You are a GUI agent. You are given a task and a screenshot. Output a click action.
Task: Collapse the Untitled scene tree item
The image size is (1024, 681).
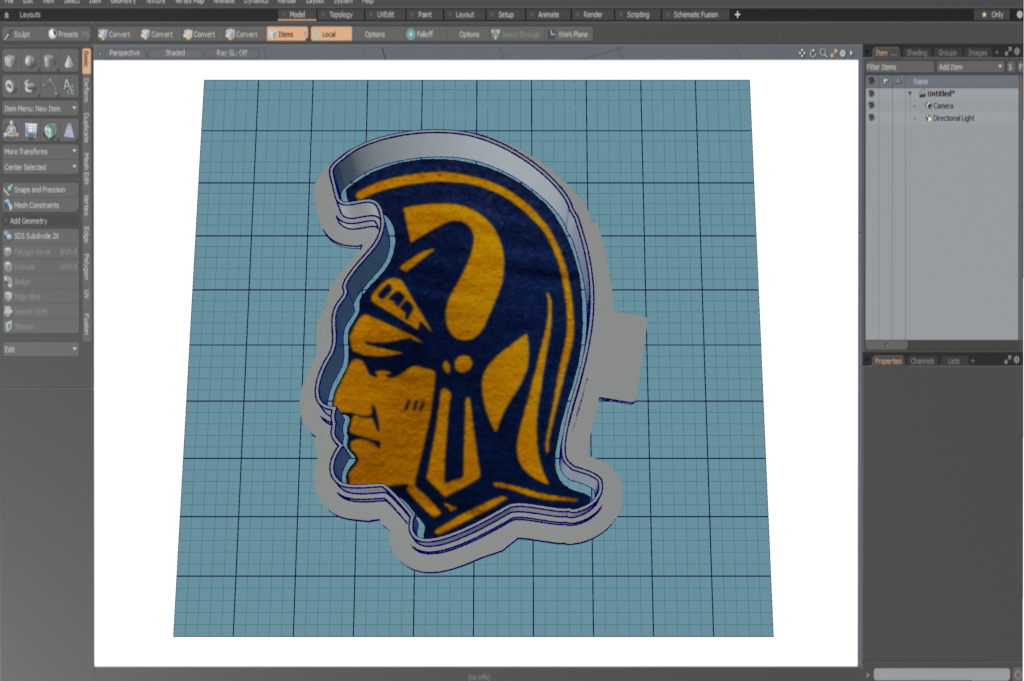point(910,94)
